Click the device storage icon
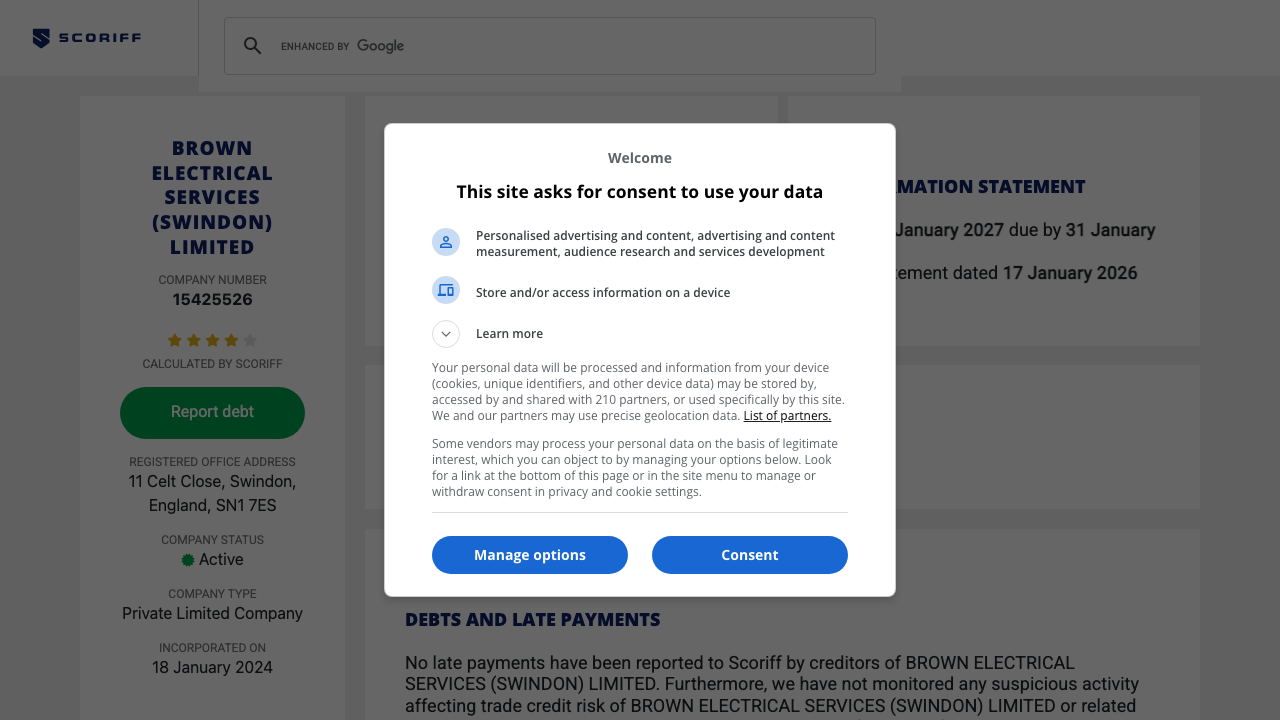Screen dimensions: 1280x720 (x=446, y=291)
